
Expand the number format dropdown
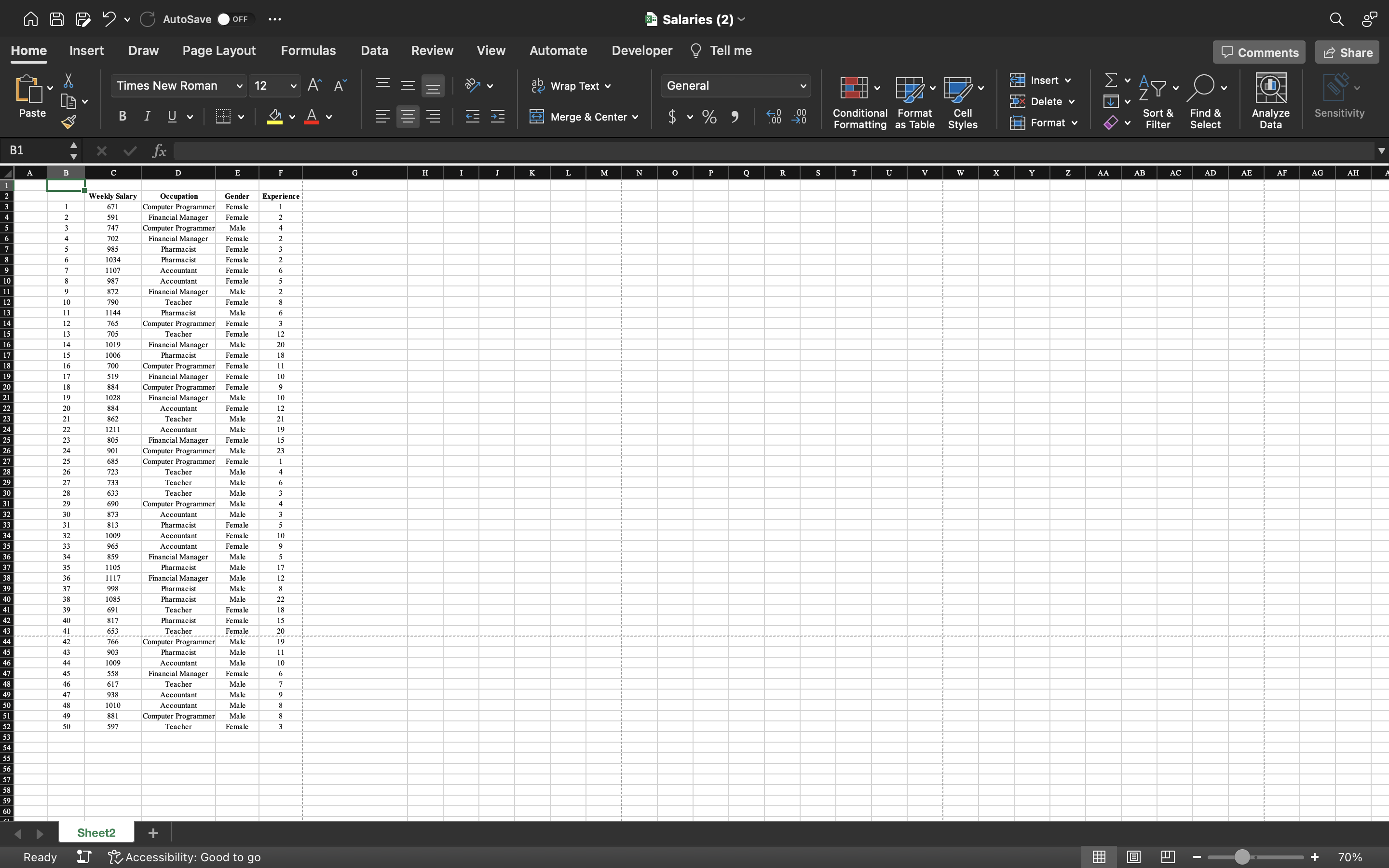coord(802,85)
